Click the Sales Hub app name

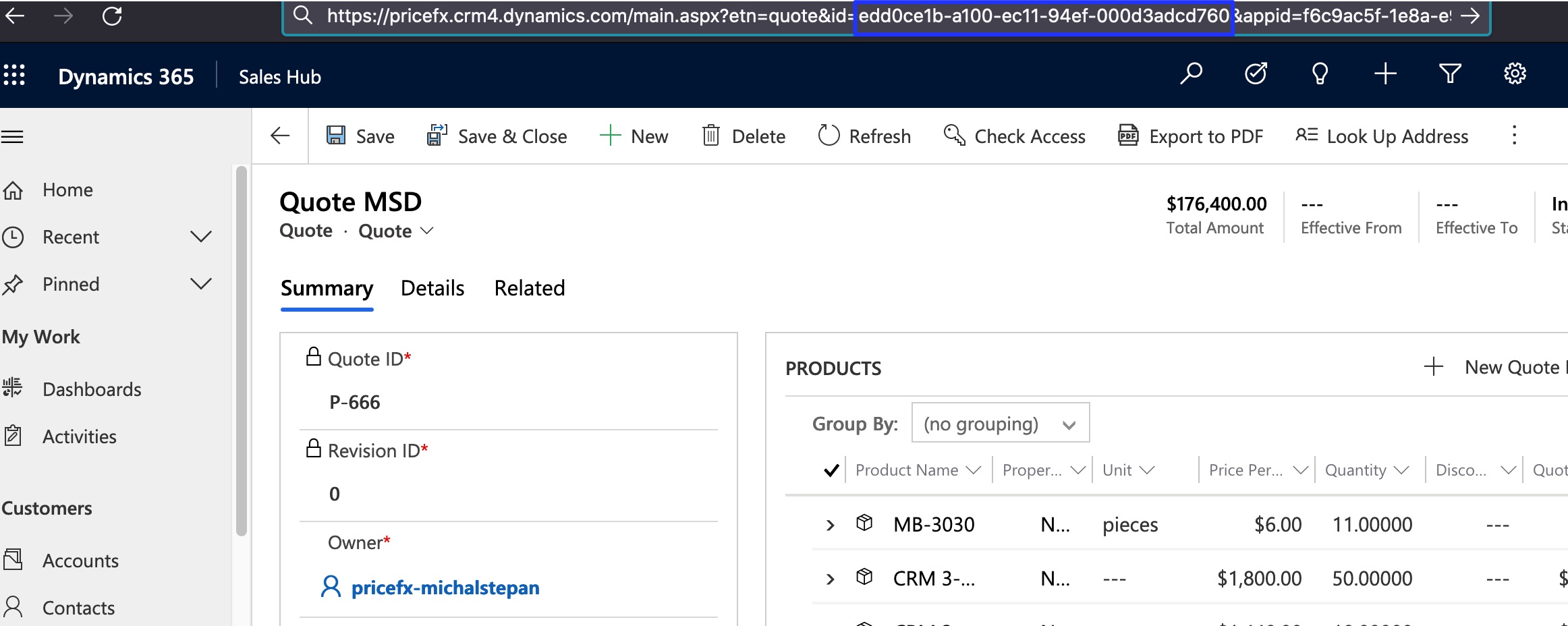280,77
